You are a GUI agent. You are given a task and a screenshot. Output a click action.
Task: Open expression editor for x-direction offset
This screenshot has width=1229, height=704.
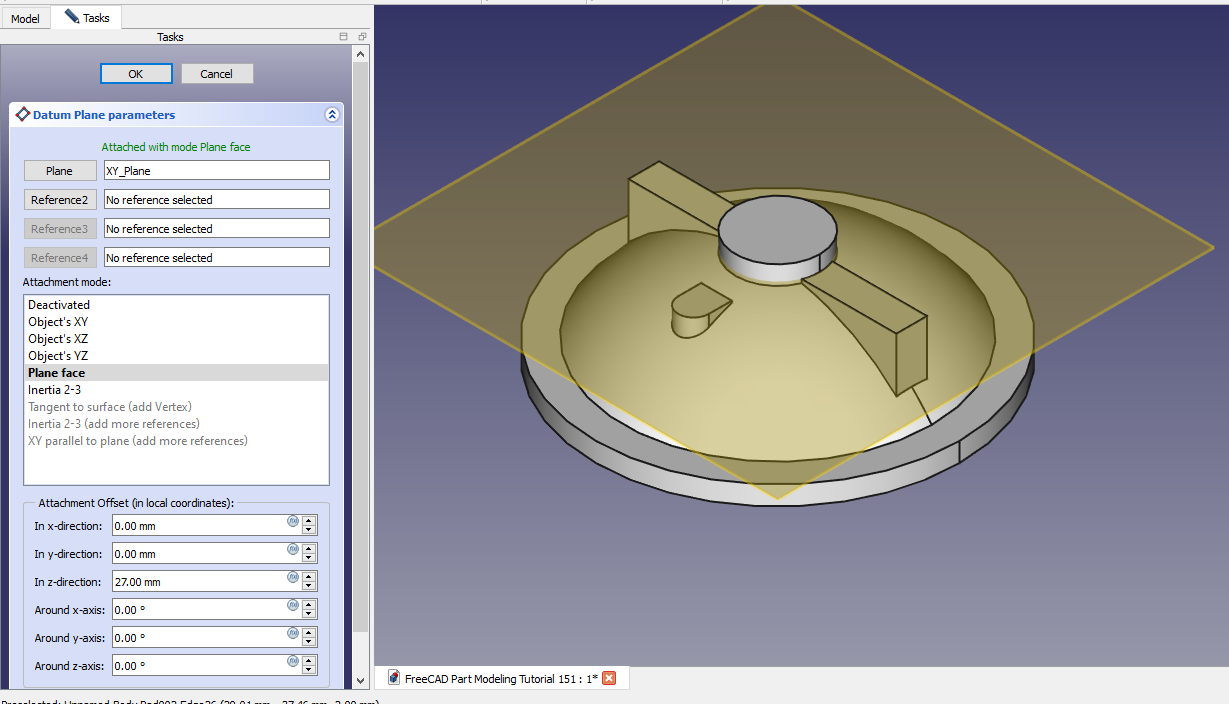[293, 521]
